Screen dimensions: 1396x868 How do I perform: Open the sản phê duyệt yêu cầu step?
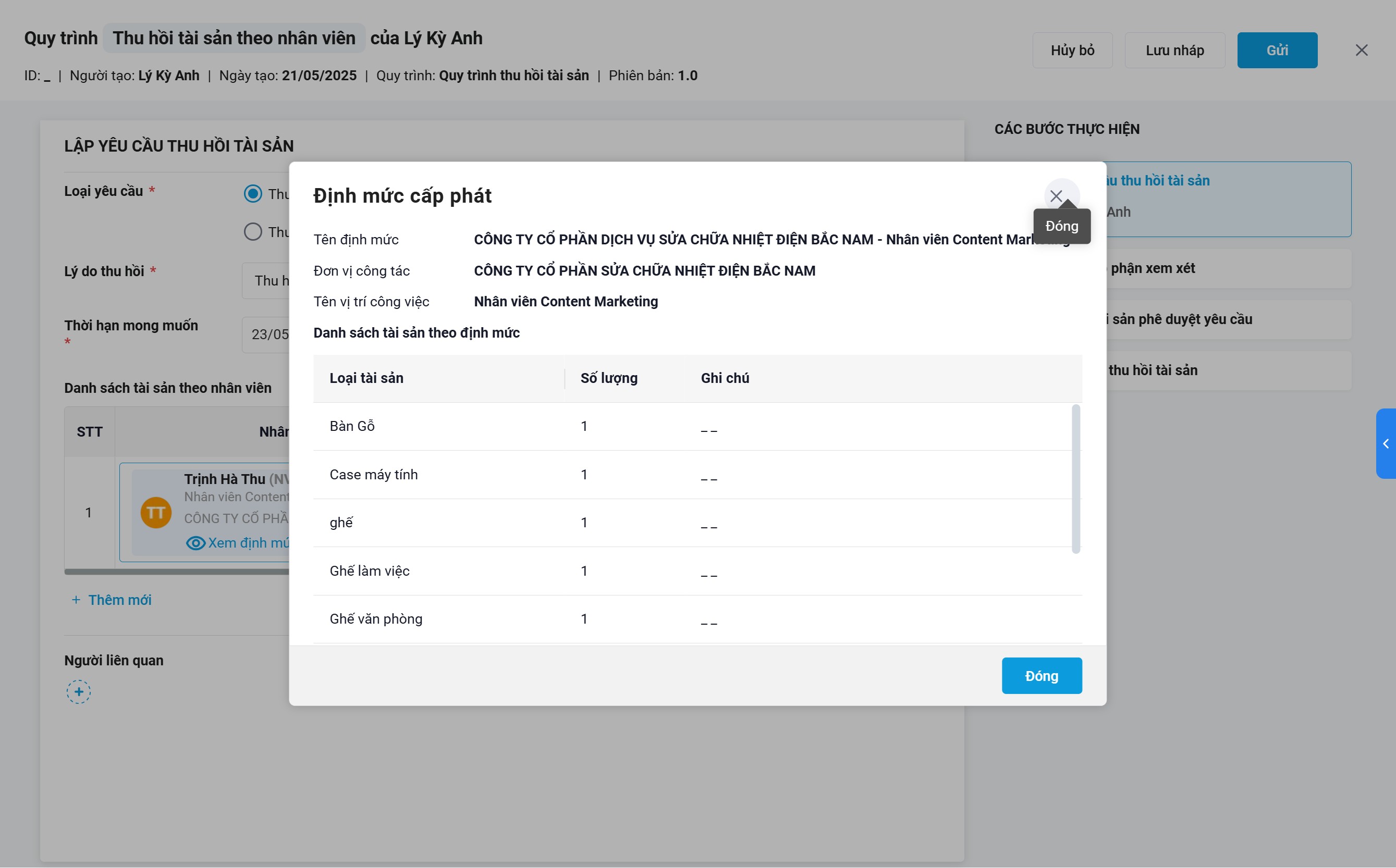1229,320
